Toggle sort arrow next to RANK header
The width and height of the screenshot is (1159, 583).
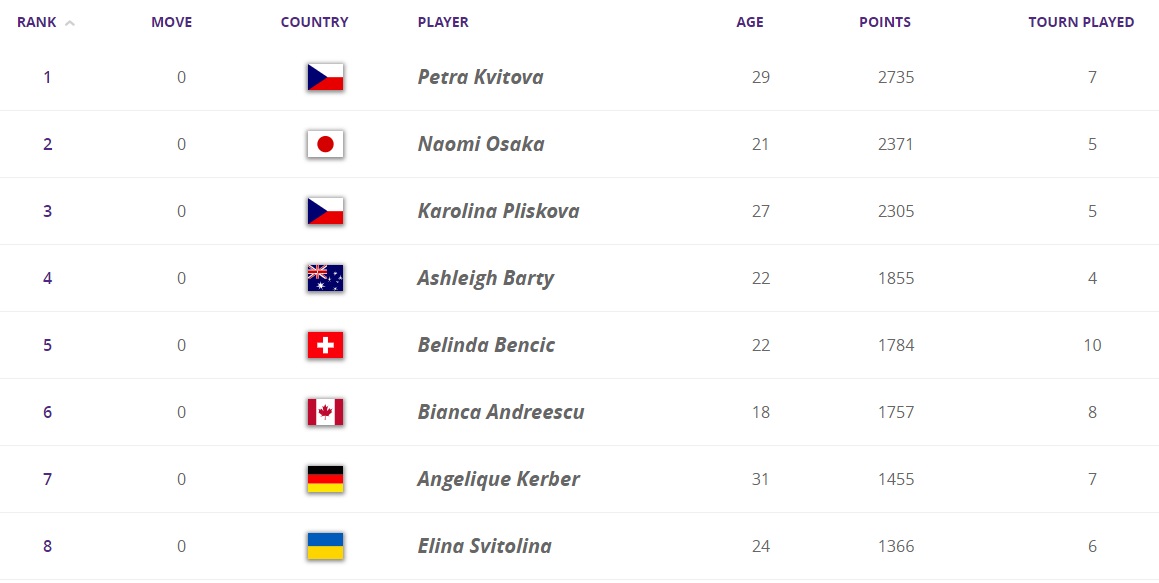[x=70, y=23]
